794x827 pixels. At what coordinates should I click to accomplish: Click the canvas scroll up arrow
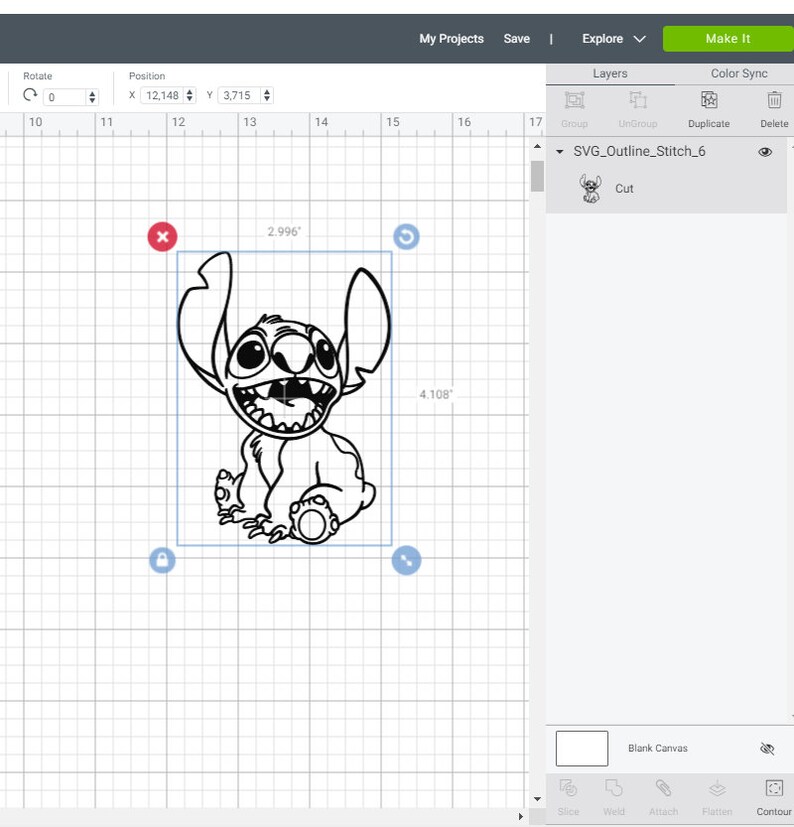537,146
